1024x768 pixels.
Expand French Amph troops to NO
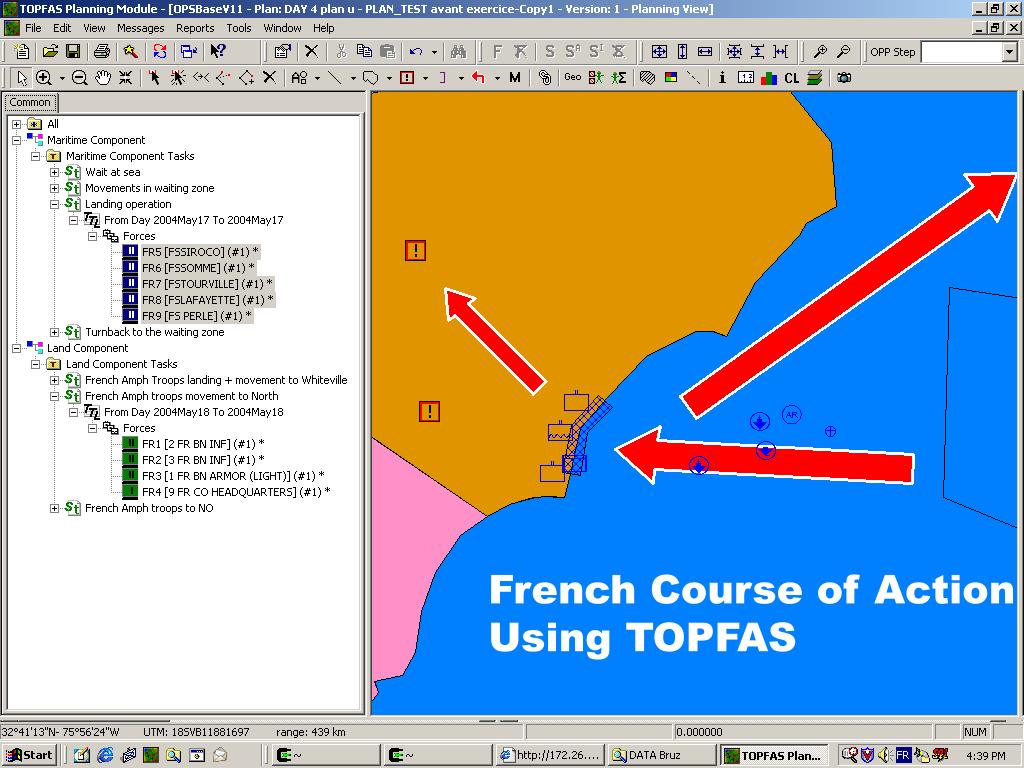55,508
